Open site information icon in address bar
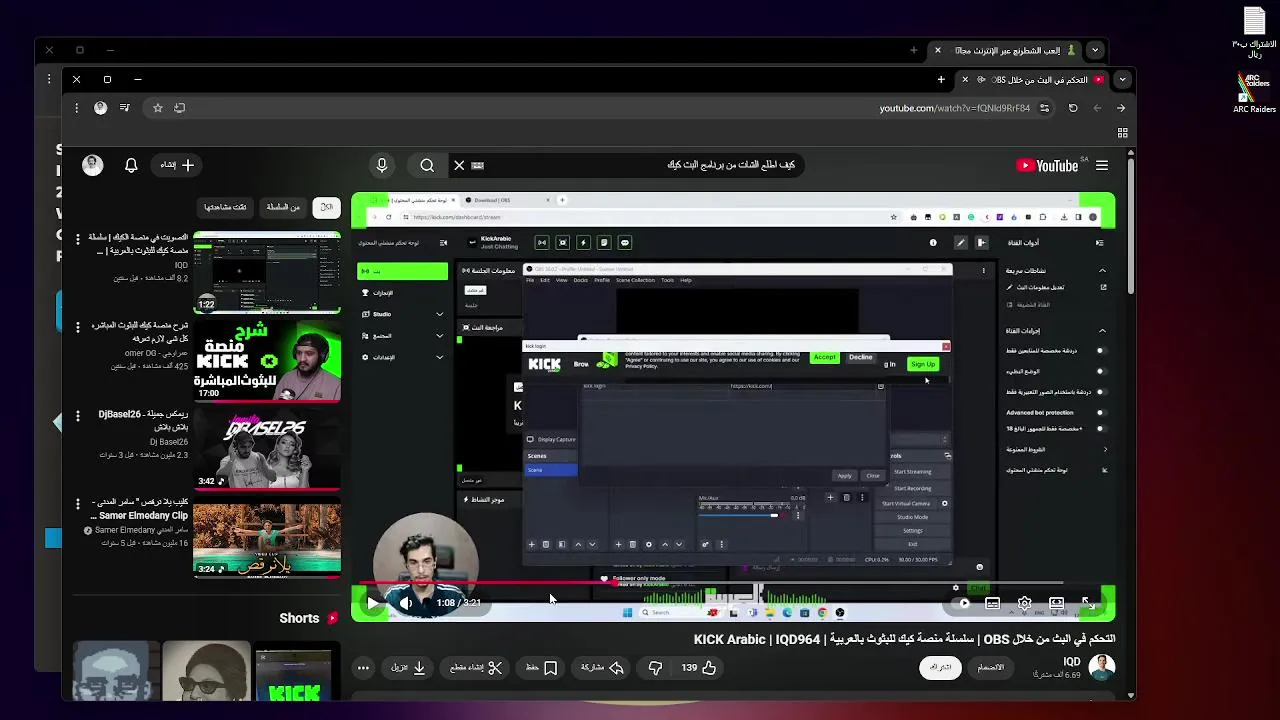Image resolution: width=1280 pixels, height=720 pixels. pos(1045,108)
